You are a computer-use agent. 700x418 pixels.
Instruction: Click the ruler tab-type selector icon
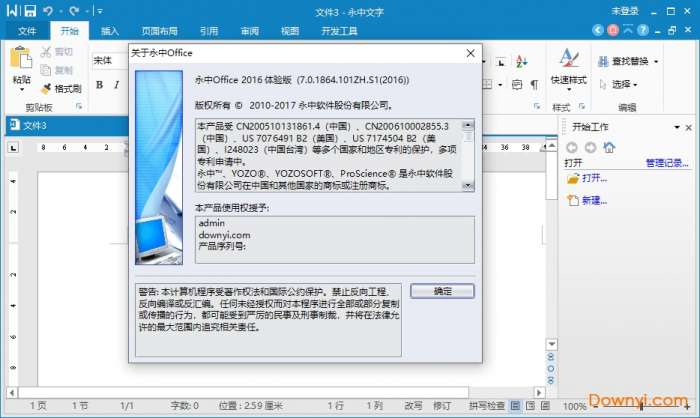click(13, 147)
